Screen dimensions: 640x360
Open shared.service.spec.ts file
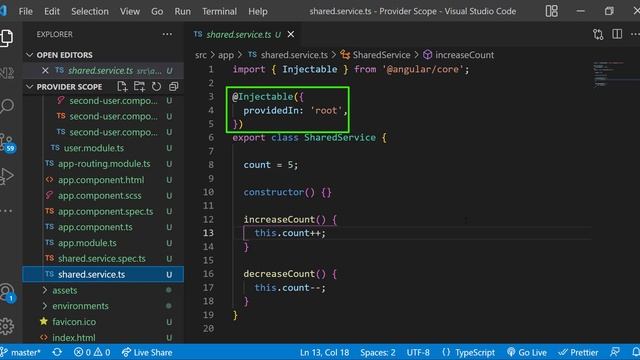coord(102,258)
